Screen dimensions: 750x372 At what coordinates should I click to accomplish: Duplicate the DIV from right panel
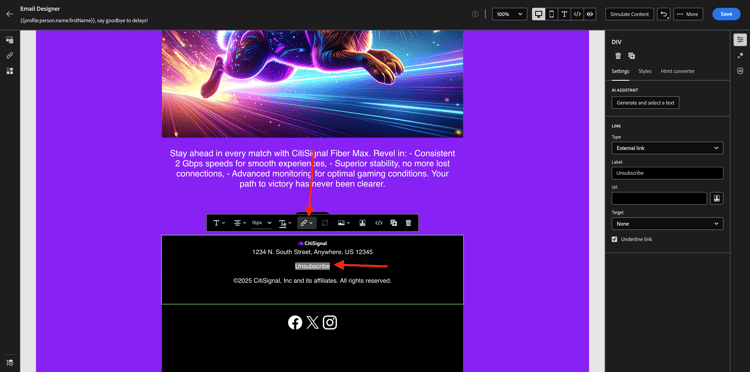pos(632,56)
